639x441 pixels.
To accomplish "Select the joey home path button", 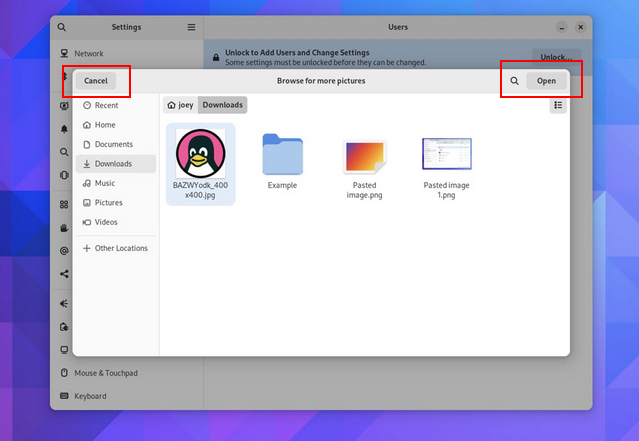I will click(x=180, y=105).
